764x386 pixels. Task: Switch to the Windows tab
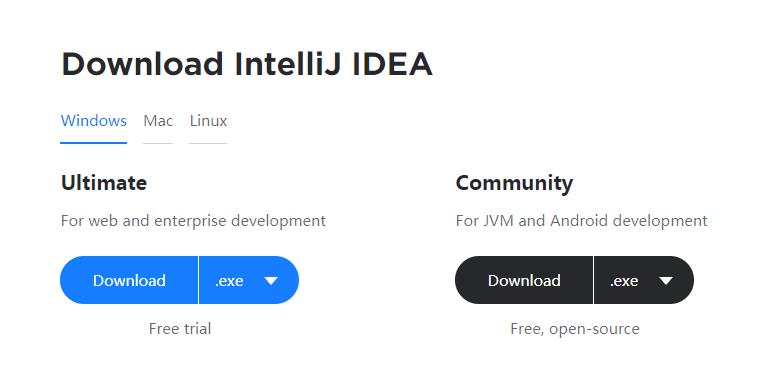[x=94, y=120]
